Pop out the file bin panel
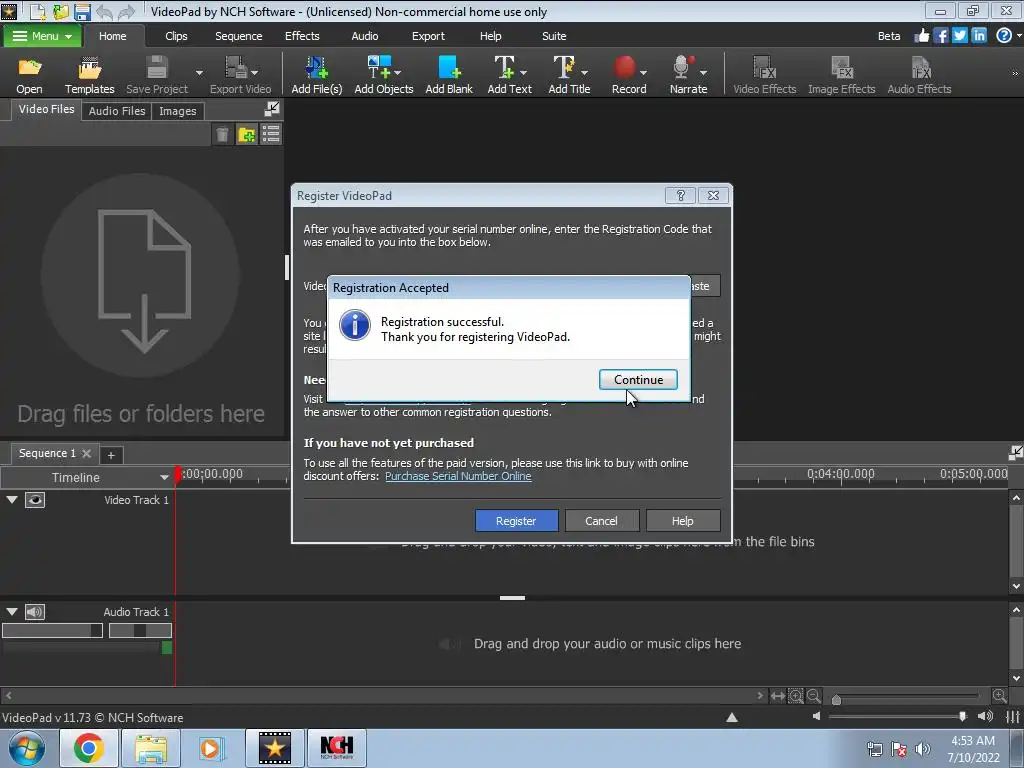1024x768 pixels. [x=272, y=109]
